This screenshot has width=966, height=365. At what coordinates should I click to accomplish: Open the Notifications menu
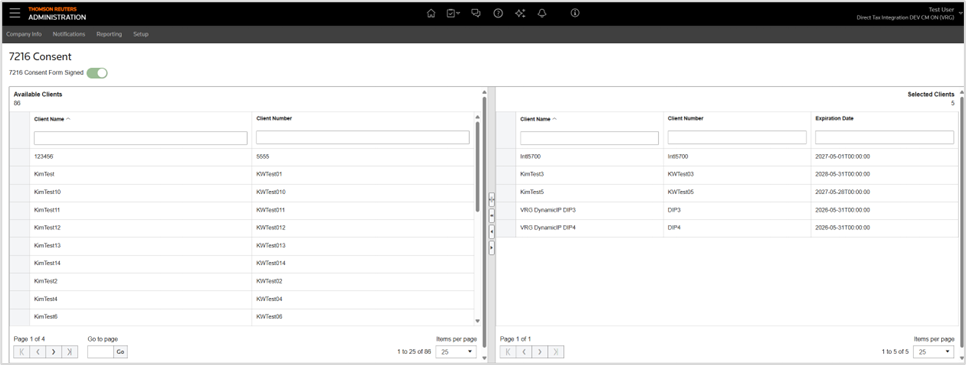[69, 34]
